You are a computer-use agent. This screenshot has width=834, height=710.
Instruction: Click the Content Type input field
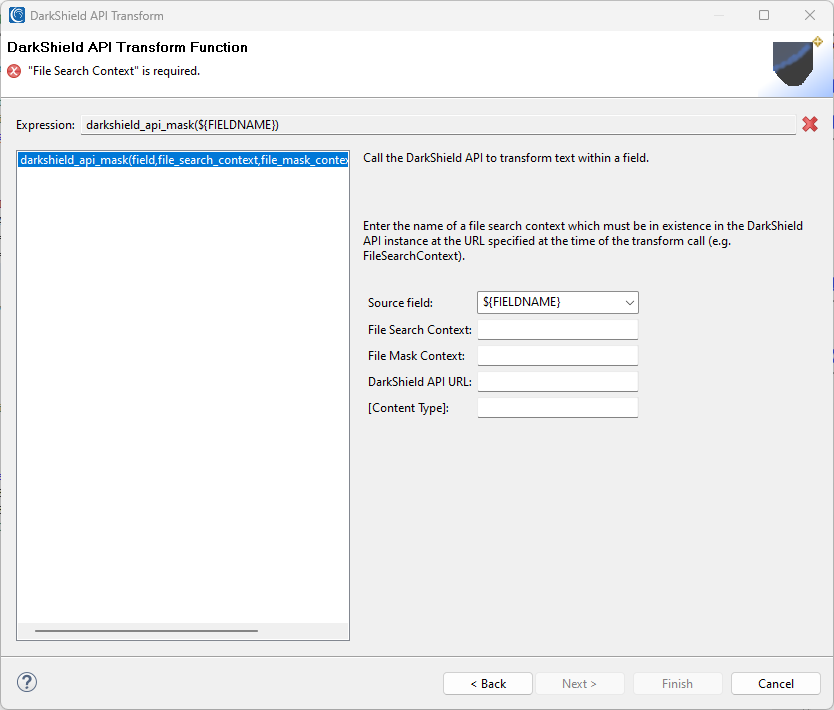557,407
